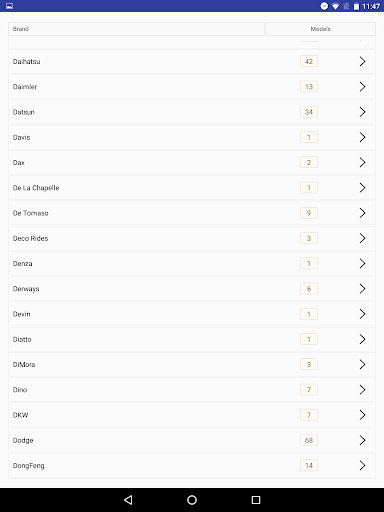Screen dimensions: 384x512
Task: Select the Davis brand name
Action: coord(21,137)
